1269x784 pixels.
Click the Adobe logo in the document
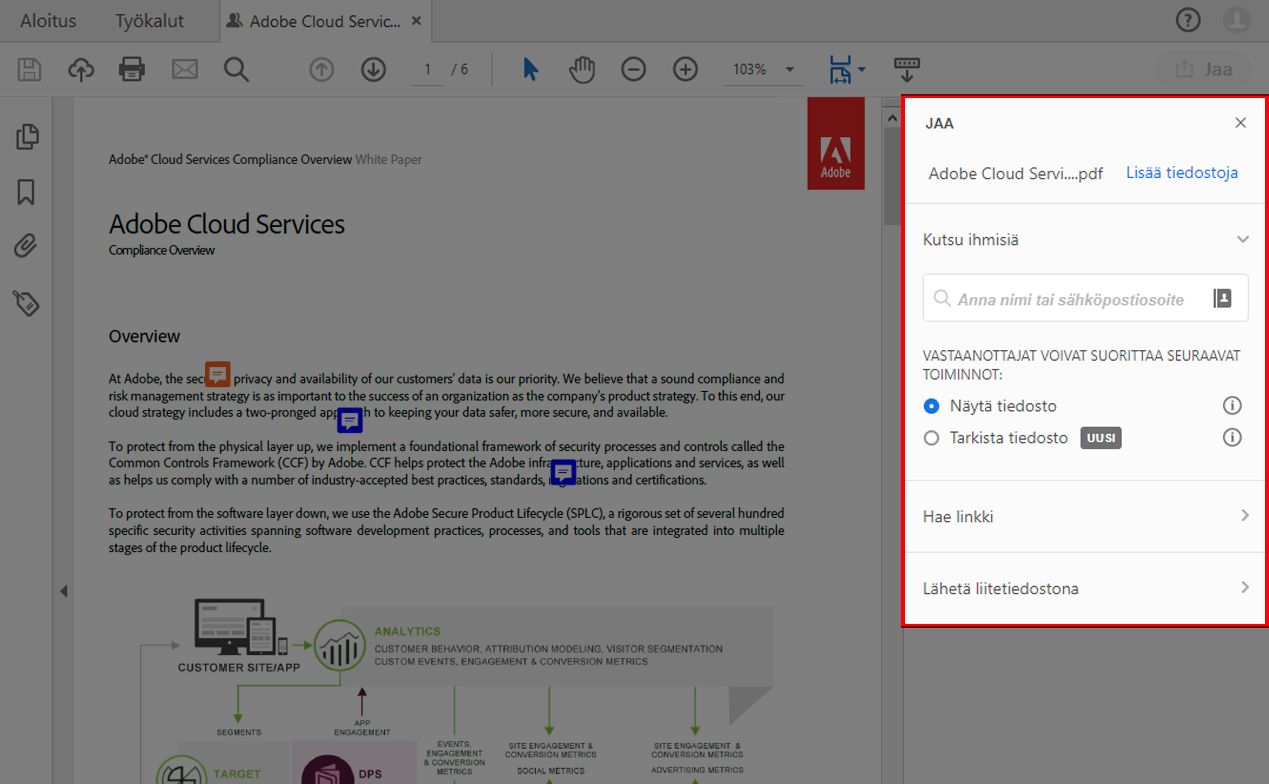[x=836, y=143]
